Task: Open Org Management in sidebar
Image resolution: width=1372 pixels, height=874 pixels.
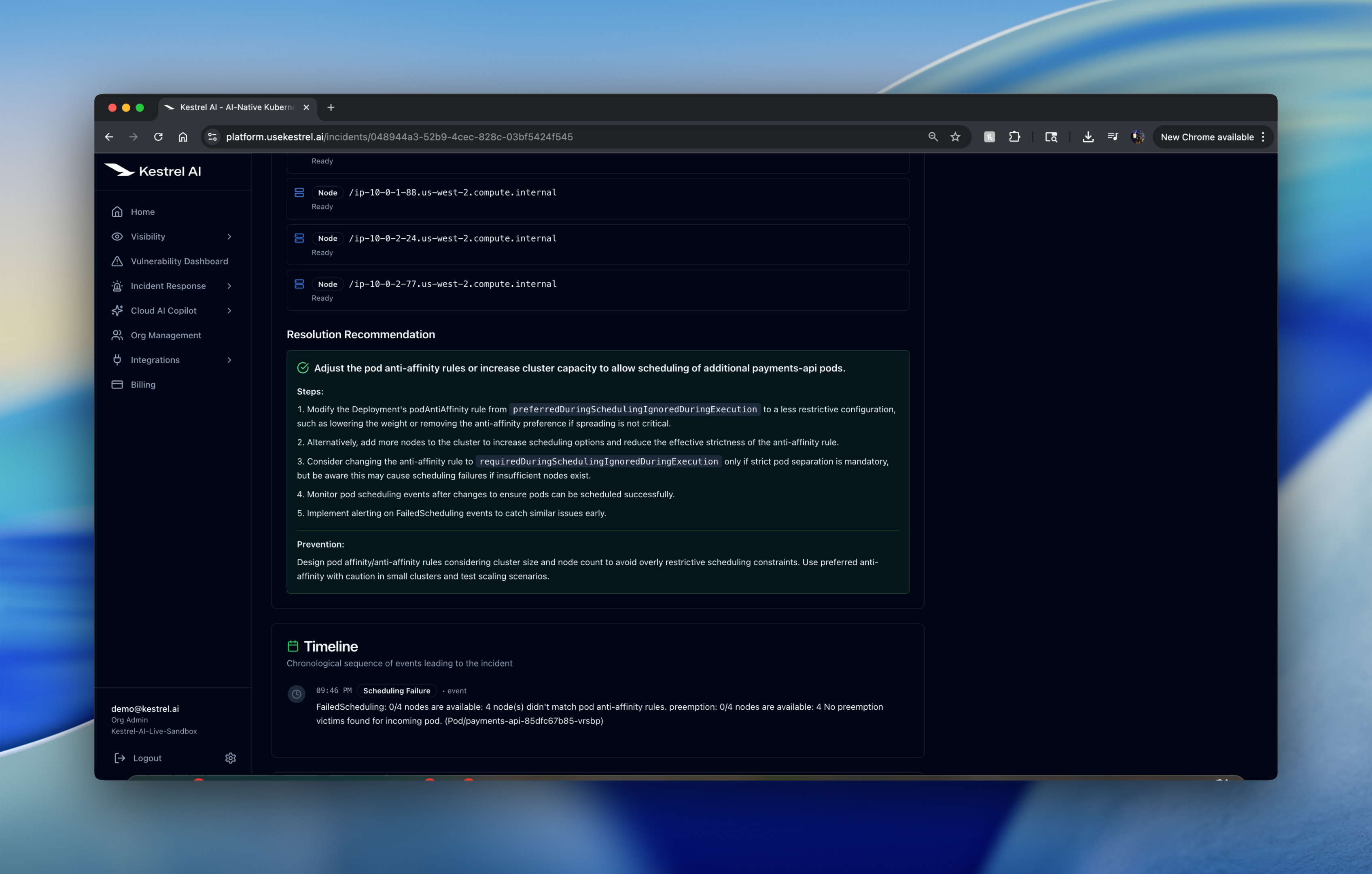Action: 165,335
